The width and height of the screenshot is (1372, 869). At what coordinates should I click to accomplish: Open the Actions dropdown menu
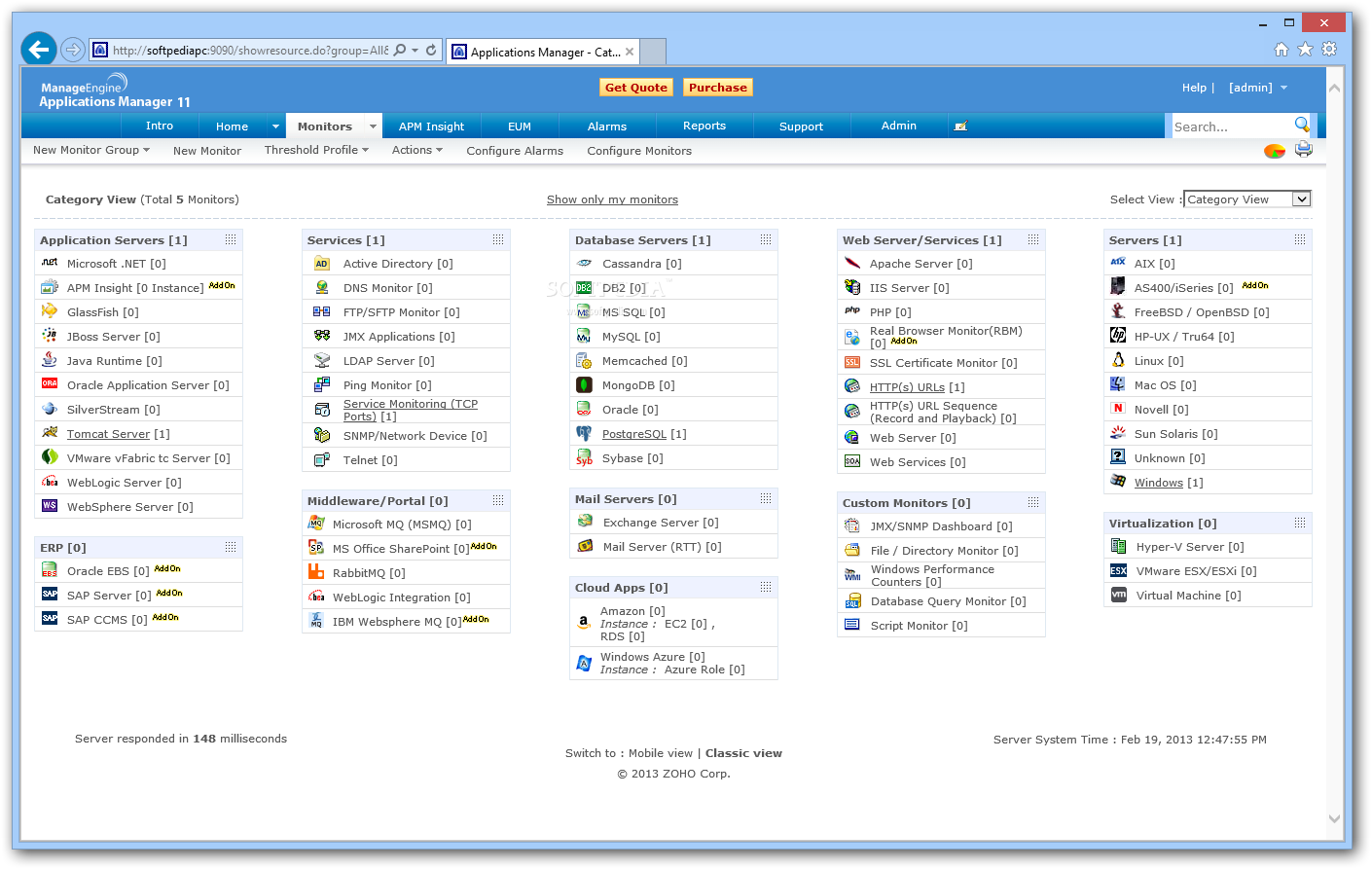(x=417, y=150)
